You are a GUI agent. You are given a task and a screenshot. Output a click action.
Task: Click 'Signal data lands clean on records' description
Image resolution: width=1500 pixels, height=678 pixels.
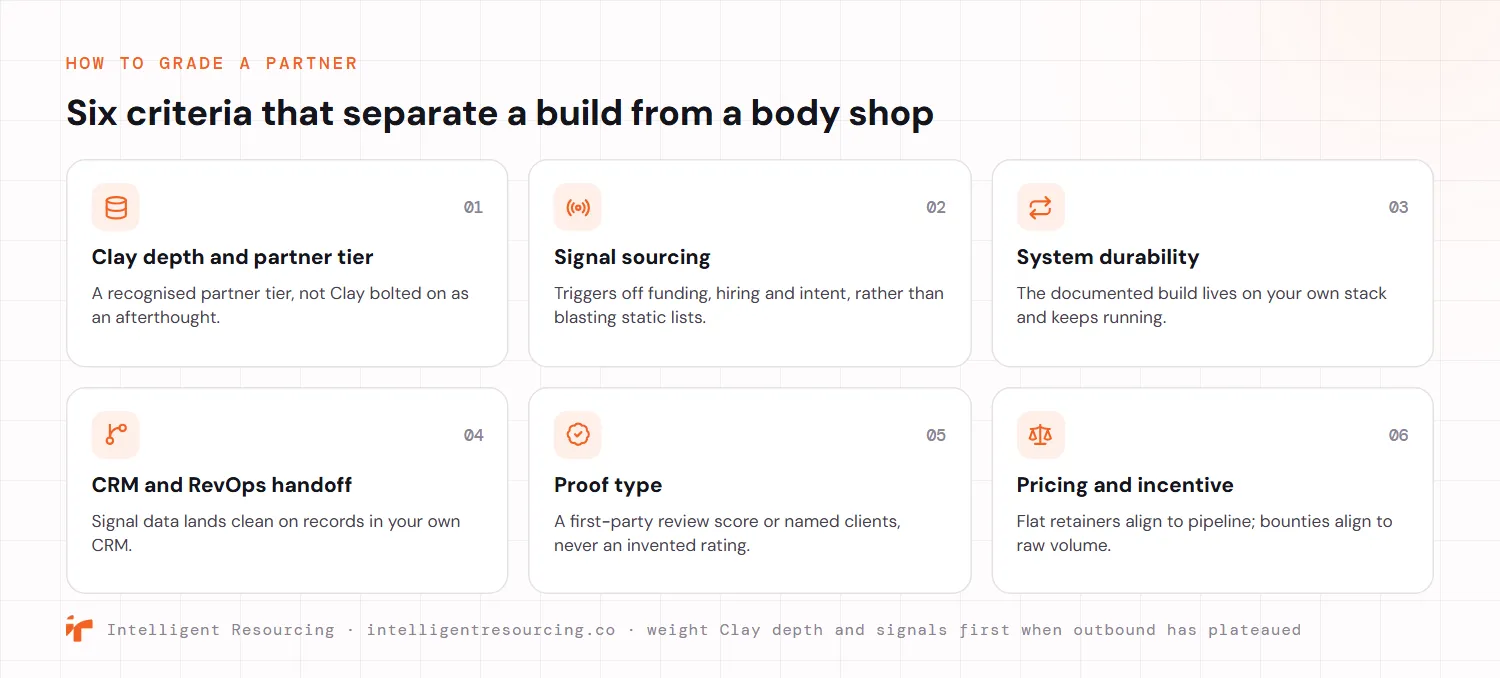(x=276, y=533)
